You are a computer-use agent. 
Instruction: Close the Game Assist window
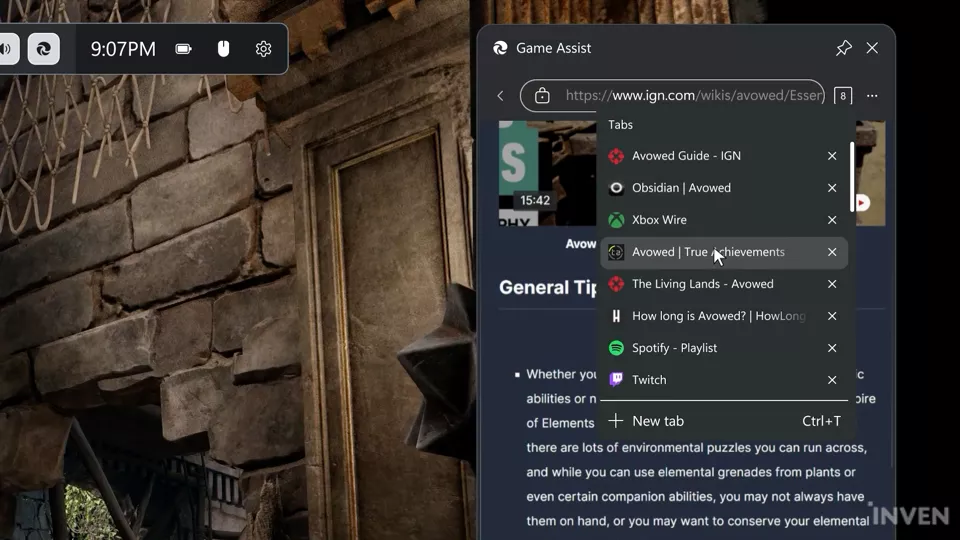point(872,48)
